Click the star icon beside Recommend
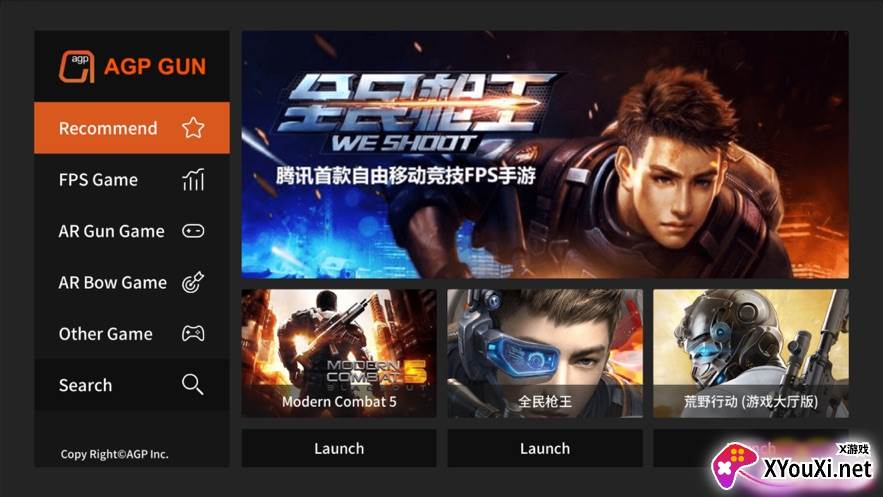883x497 pixels. coord(193,128)
